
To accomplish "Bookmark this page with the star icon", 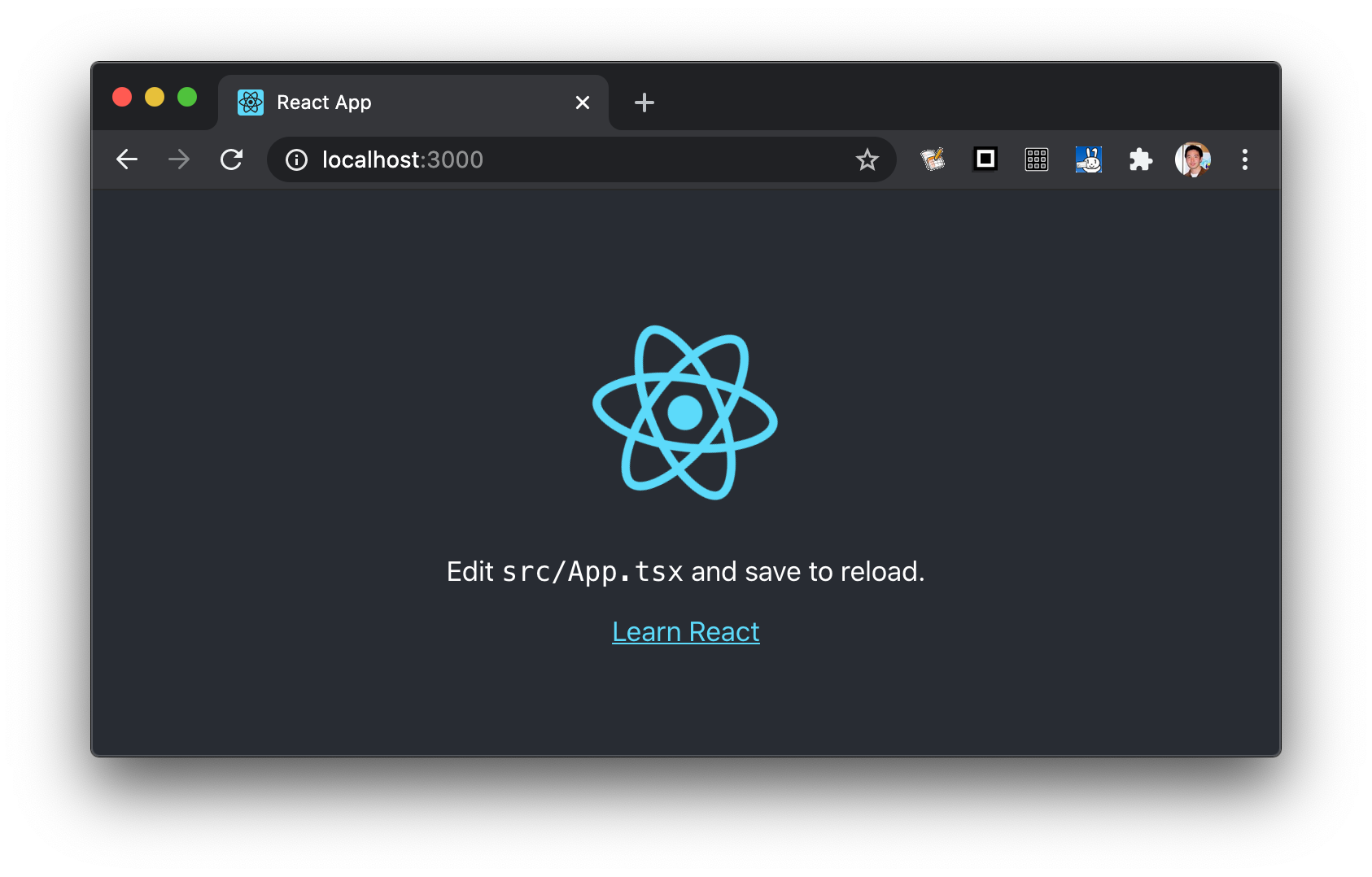I will click(867, 159).
